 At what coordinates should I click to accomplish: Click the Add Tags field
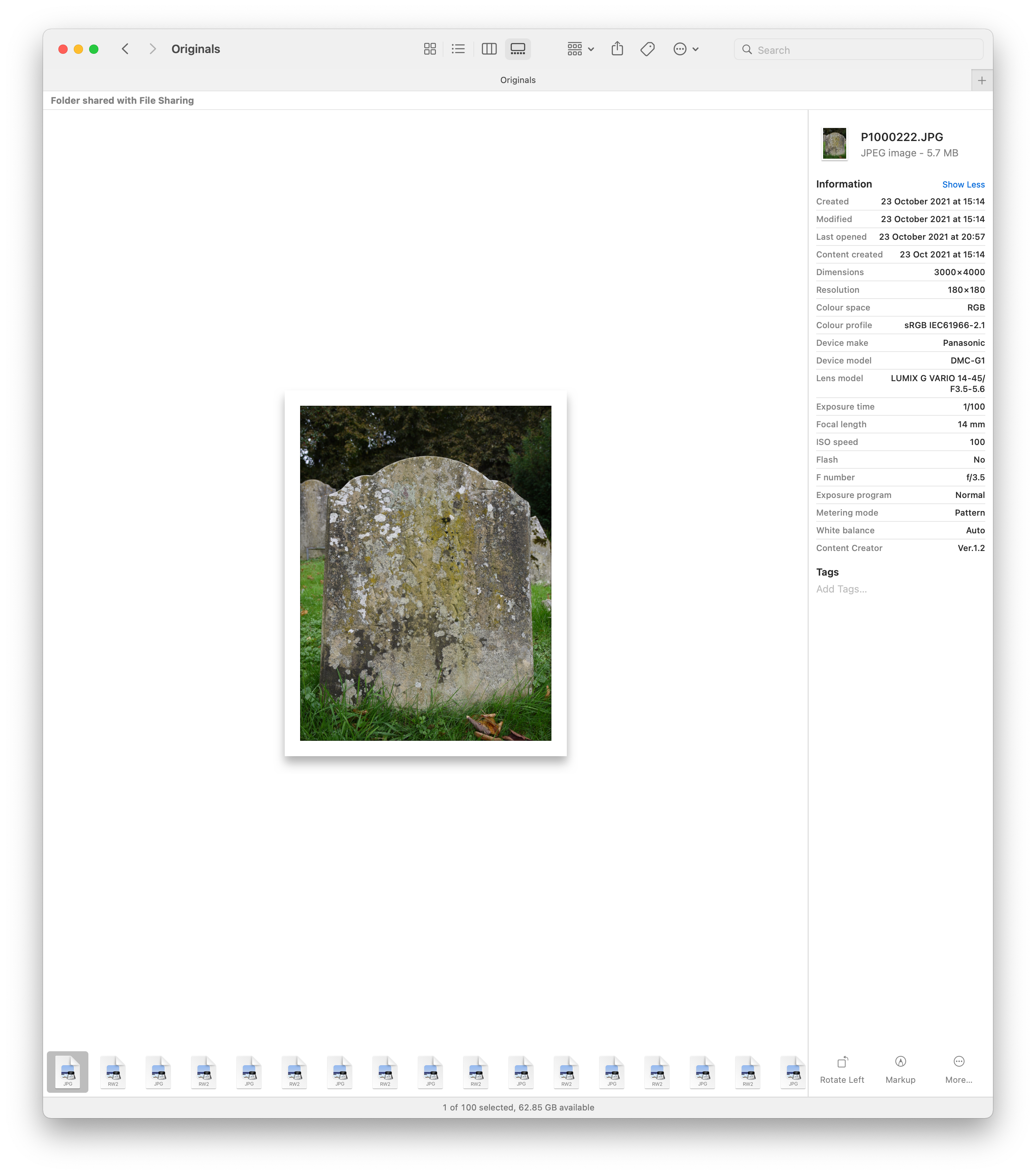[x=841, y=589]
